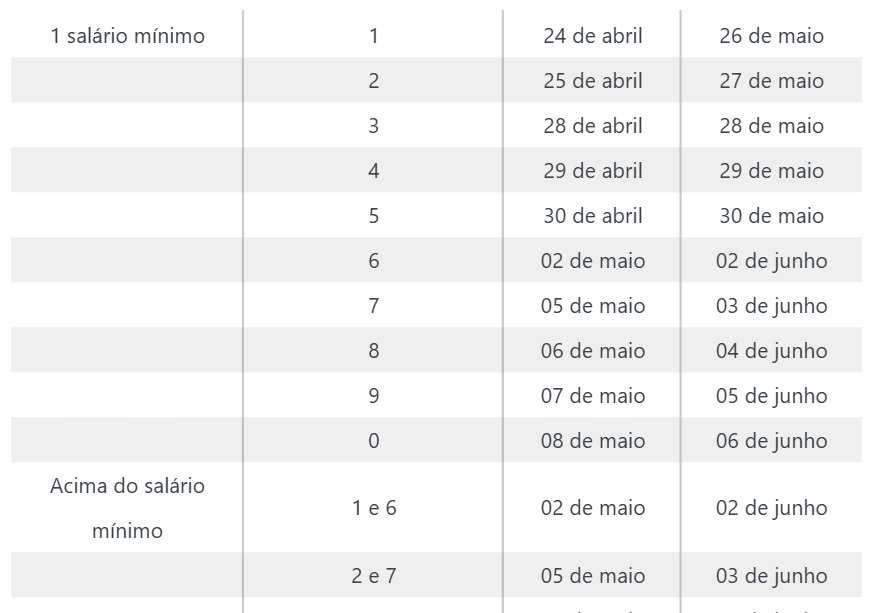Screen dimensions: 873x613
Task: Click the "1 e 6" cell
Action: click(x=374, y=508)
